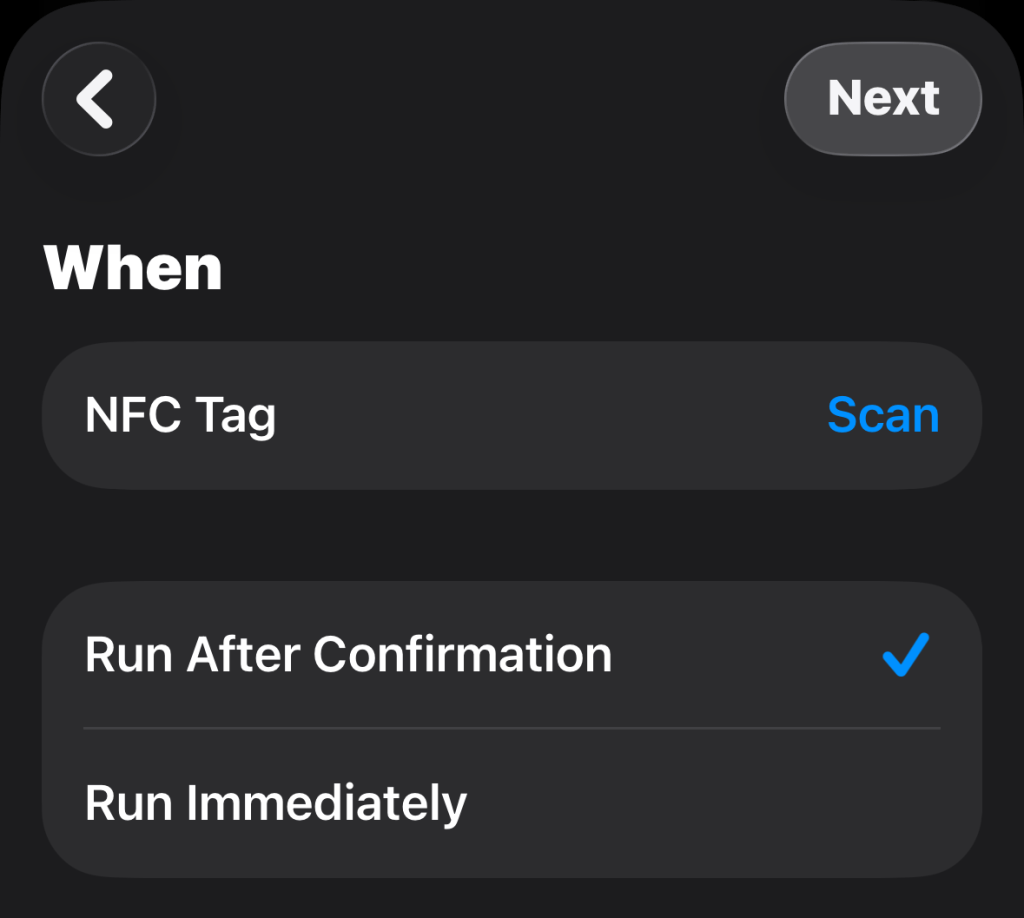
Task: Scan an NFC tag for the trigger
Action: tap(883, 415)
